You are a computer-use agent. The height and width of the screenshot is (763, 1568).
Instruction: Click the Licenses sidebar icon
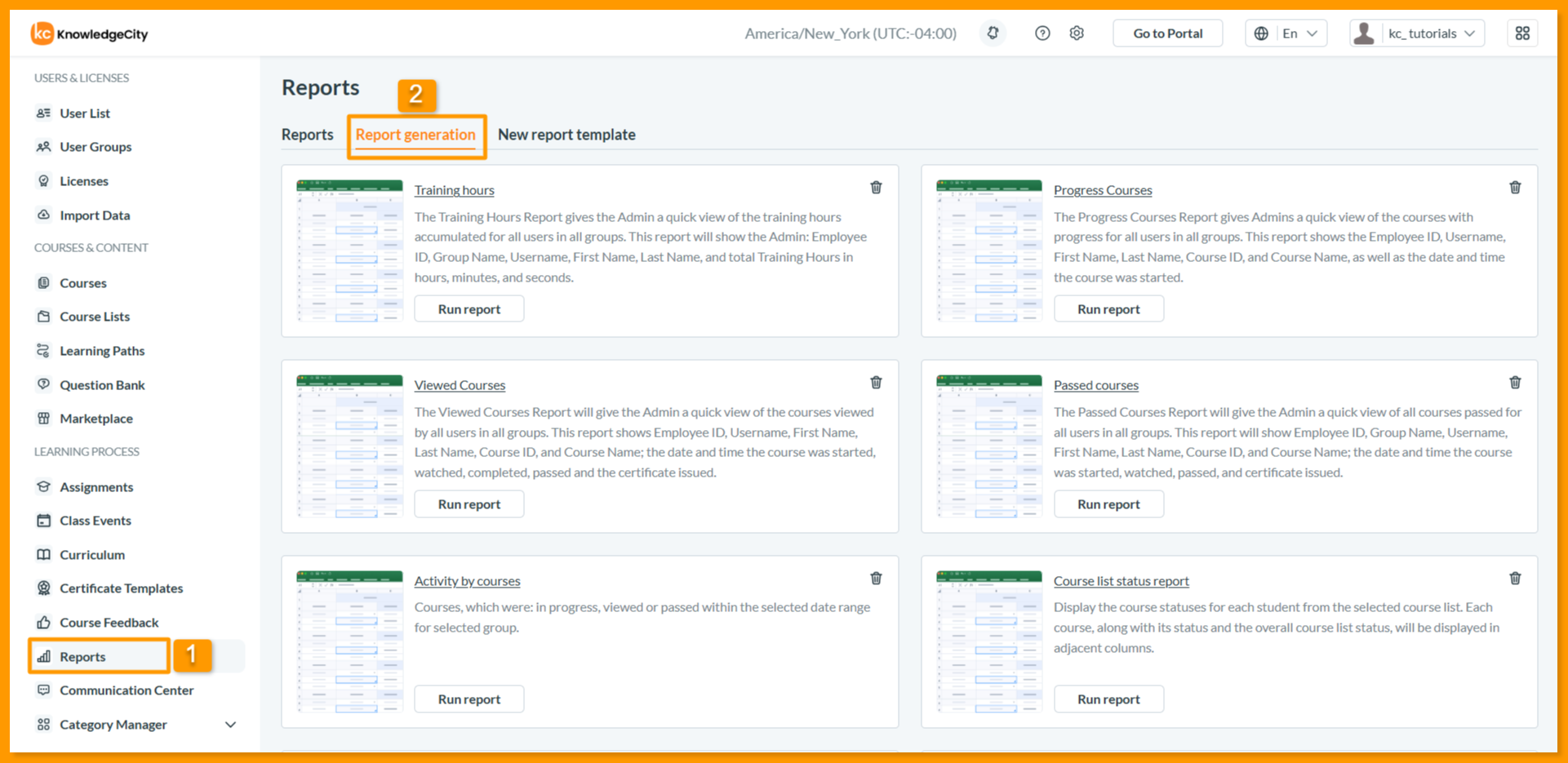(x=43, y=181)
